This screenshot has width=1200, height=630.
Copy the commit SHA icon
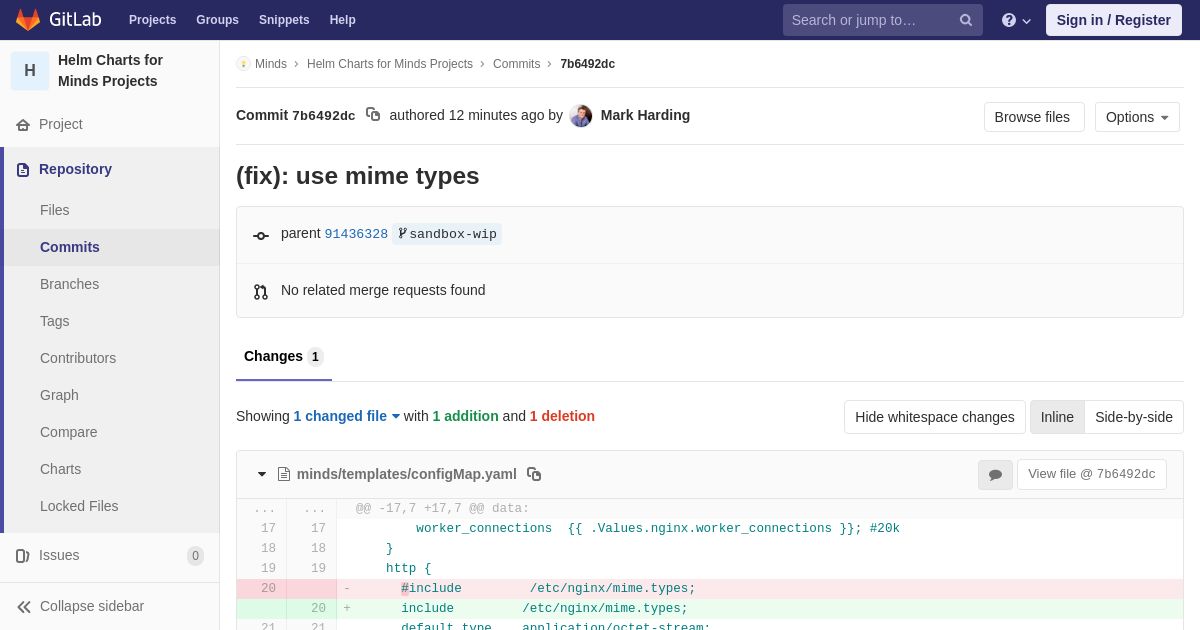coord(373,115)
